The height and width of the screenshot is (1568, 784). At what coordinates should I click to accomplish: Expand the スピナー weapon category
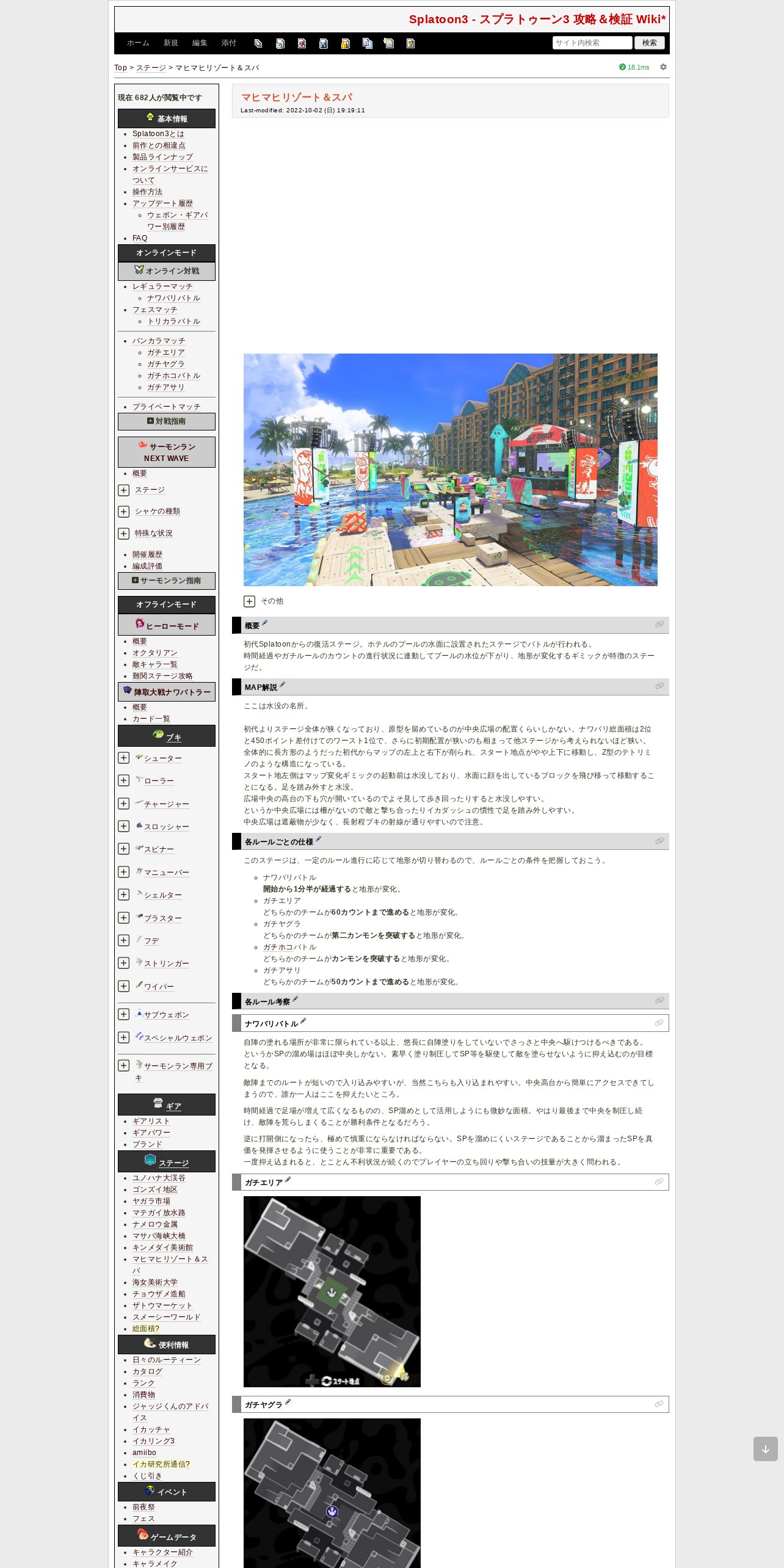click(123, 849)
